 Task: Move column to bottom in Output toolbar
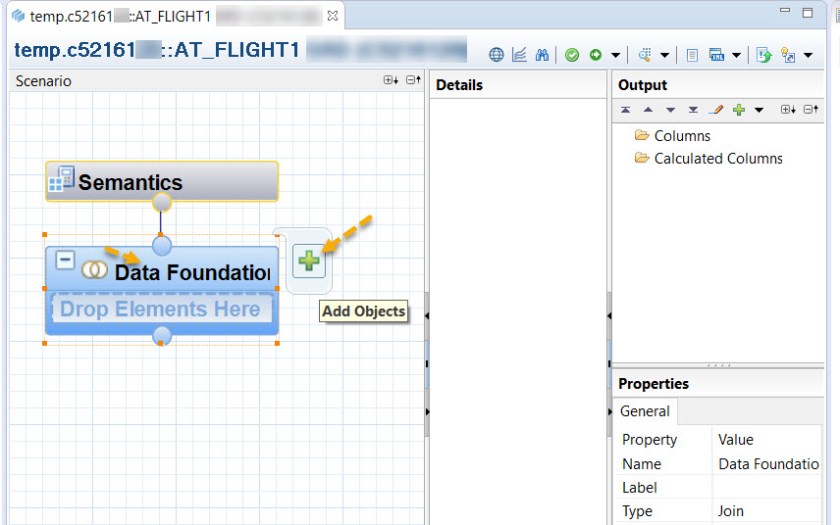point(693,110)
